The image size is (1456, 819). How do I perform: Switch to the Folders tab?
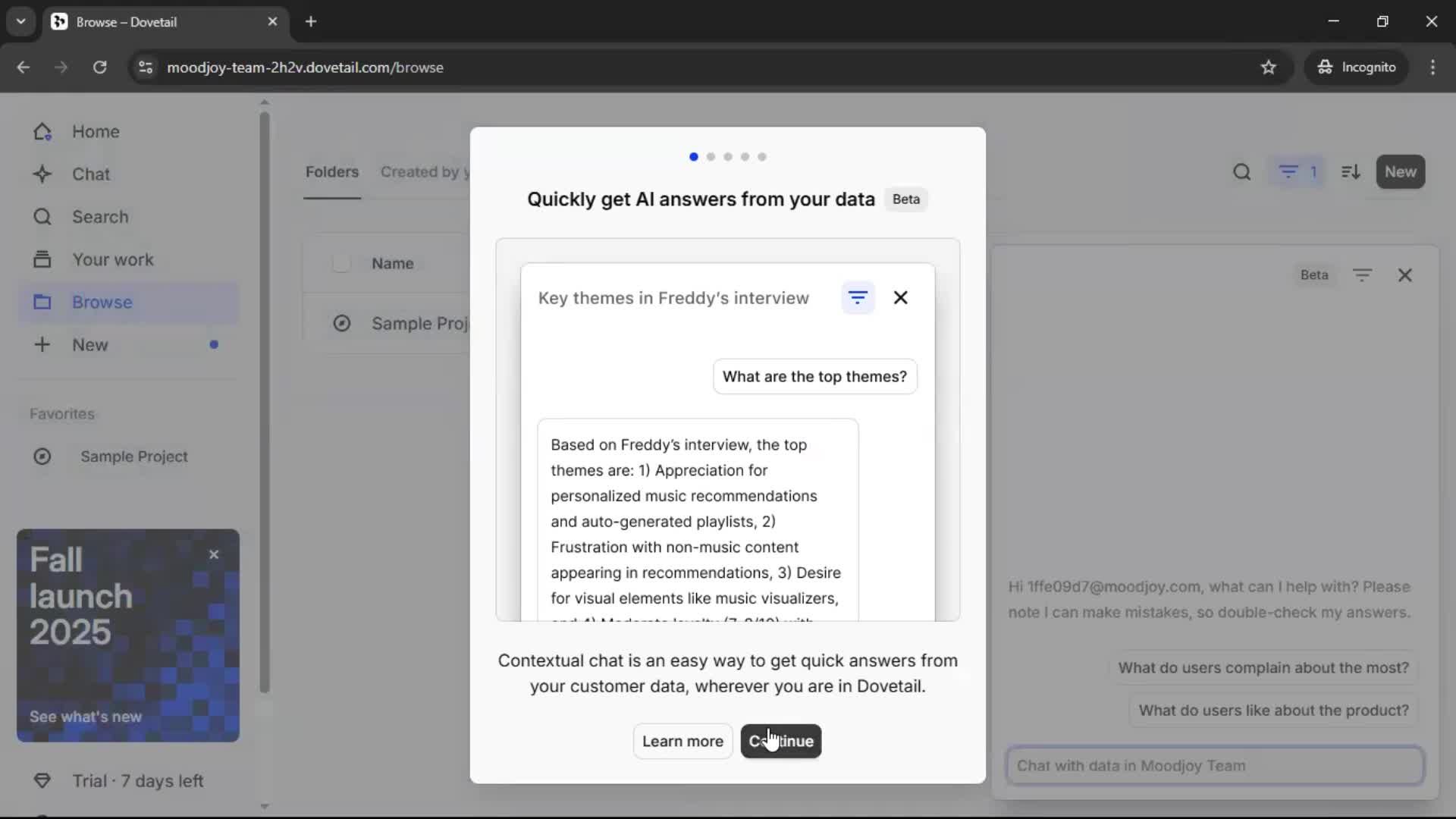331,172
